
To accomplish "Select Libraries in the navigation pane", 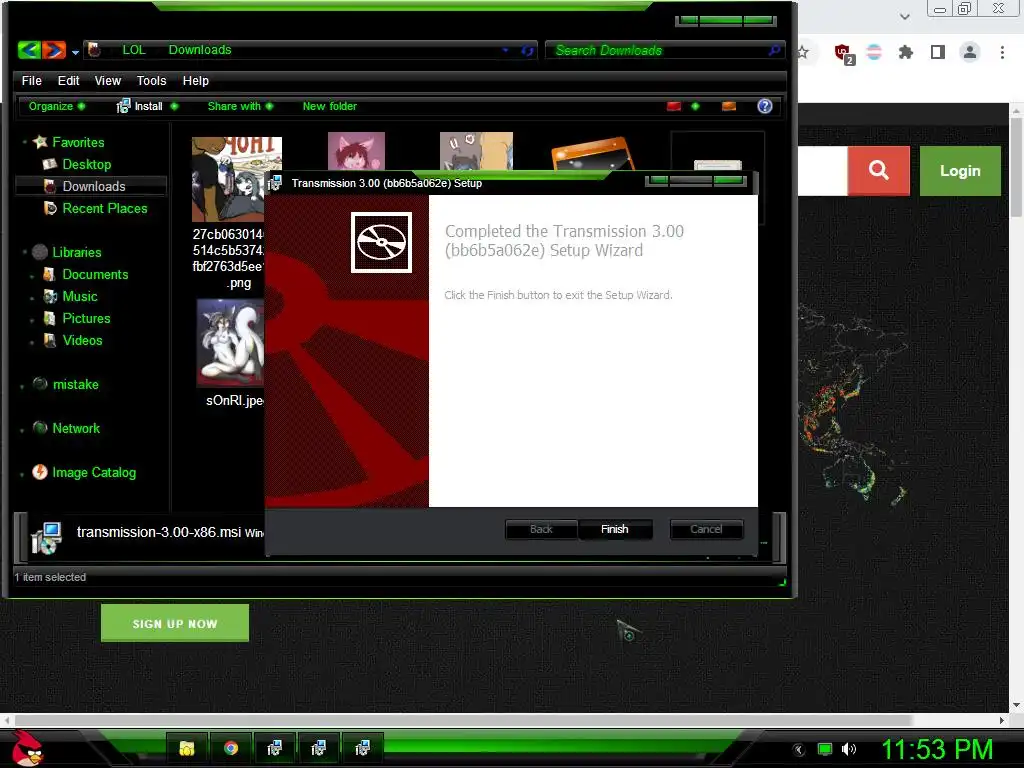I will pos(76,252).
